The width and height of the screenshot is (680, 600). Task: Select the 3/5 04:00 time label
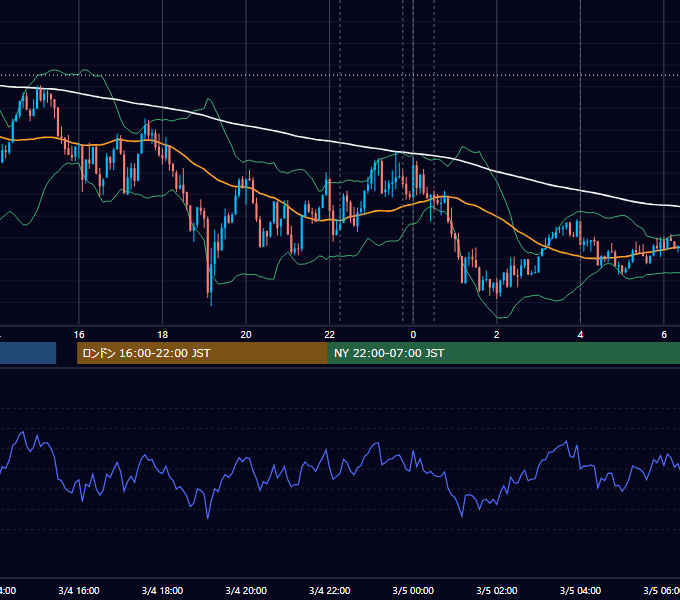pyautogui.click(x=580, y=590)
